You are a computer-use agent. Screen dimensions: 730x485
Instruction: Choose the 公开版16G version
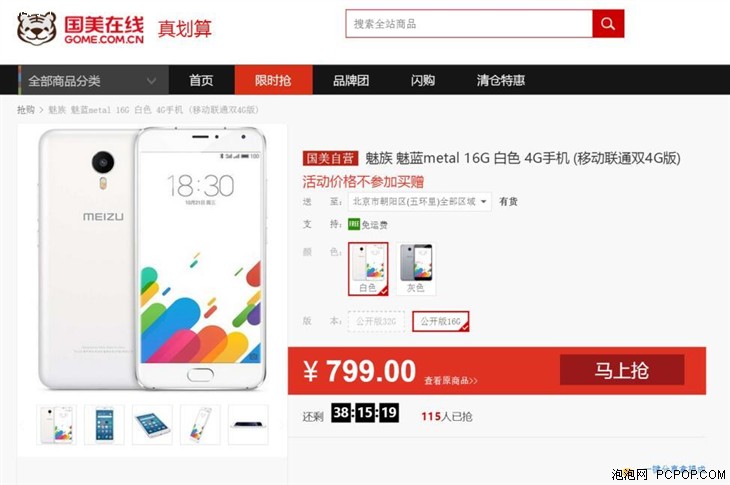click(x=440, y=321)
